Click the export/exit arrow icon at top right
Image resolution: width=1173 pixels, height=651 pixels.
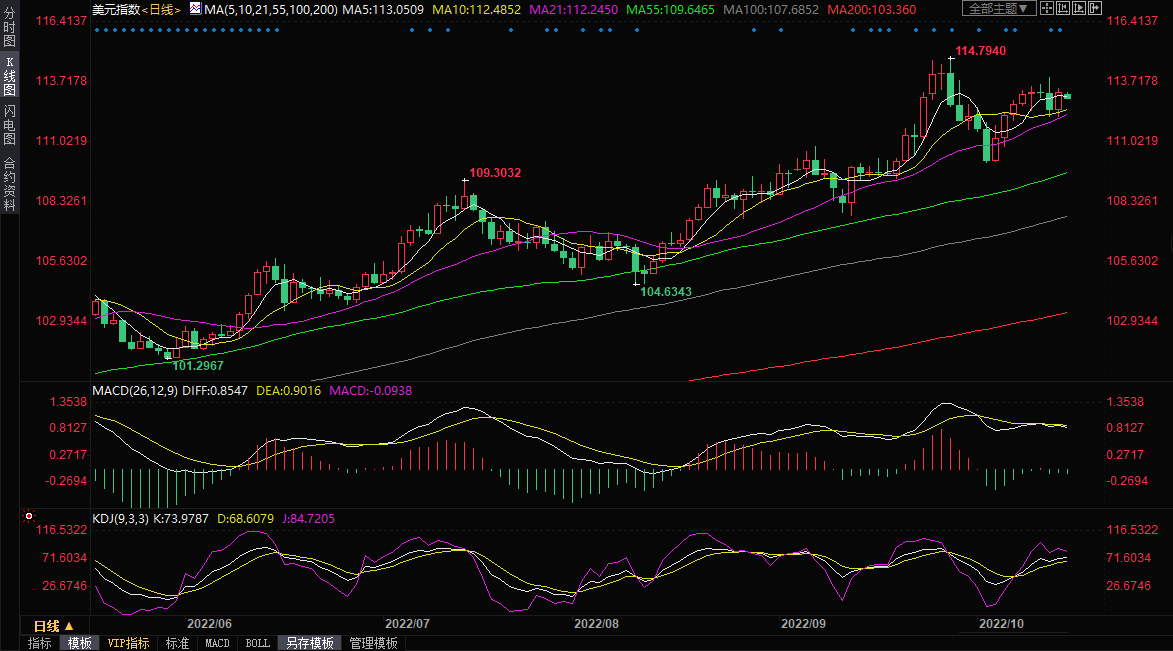coord(1095,9)
